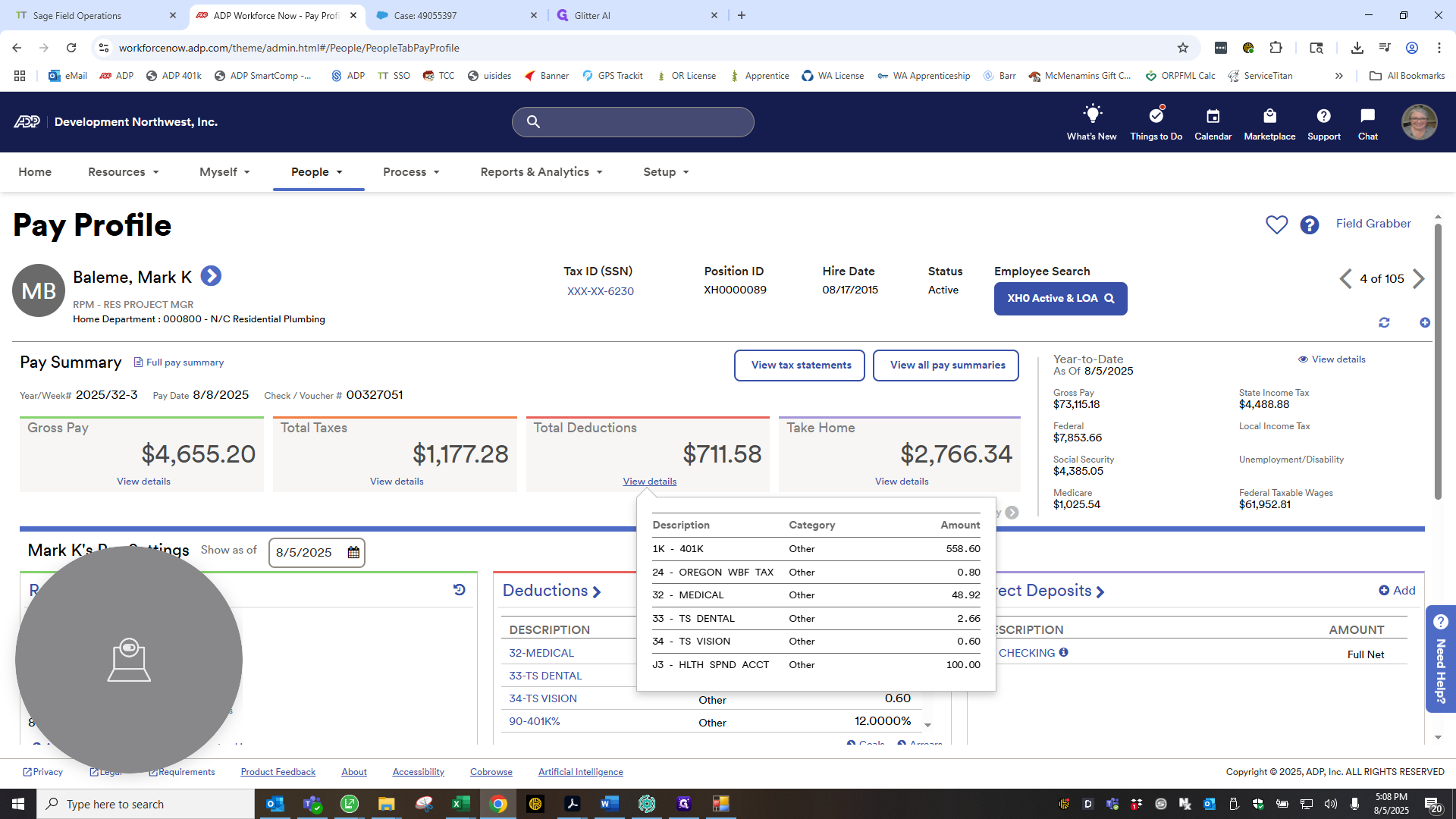Open Word from the taskbar
The height and width of the screenshot is (819, 1456).
[609, 804]
